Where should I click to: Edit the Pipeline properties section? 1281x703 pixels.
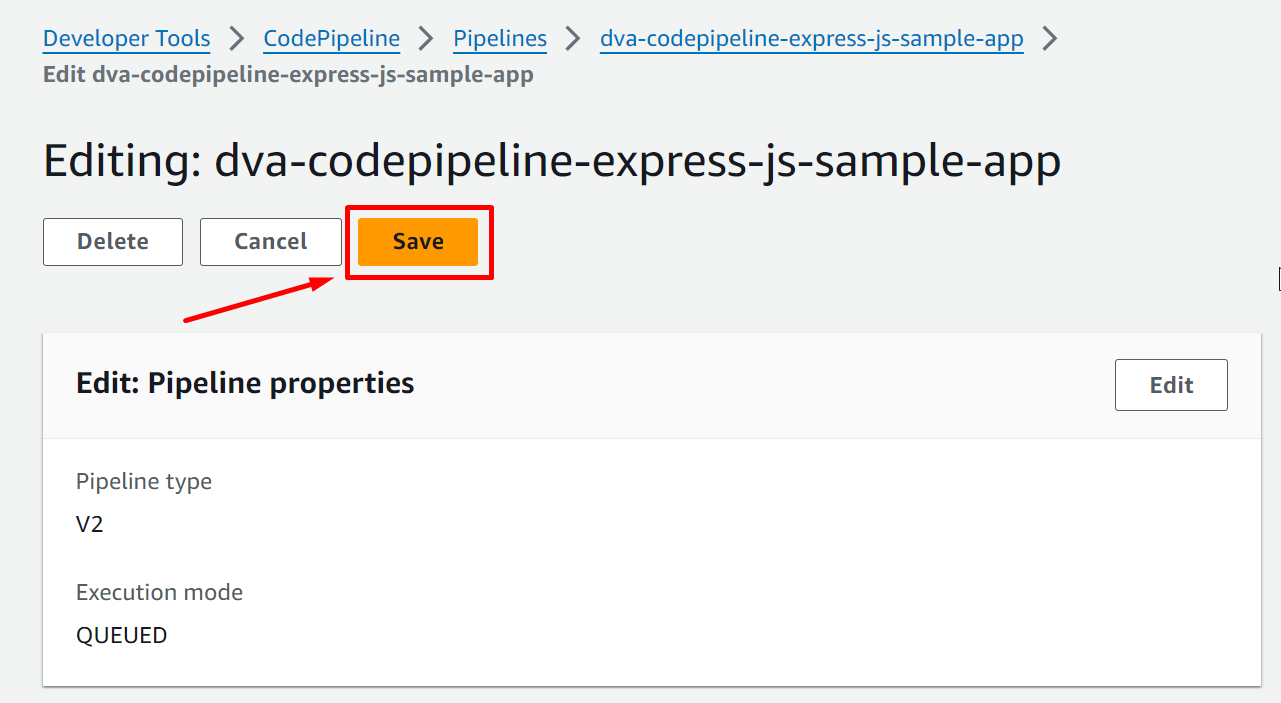1170,385
